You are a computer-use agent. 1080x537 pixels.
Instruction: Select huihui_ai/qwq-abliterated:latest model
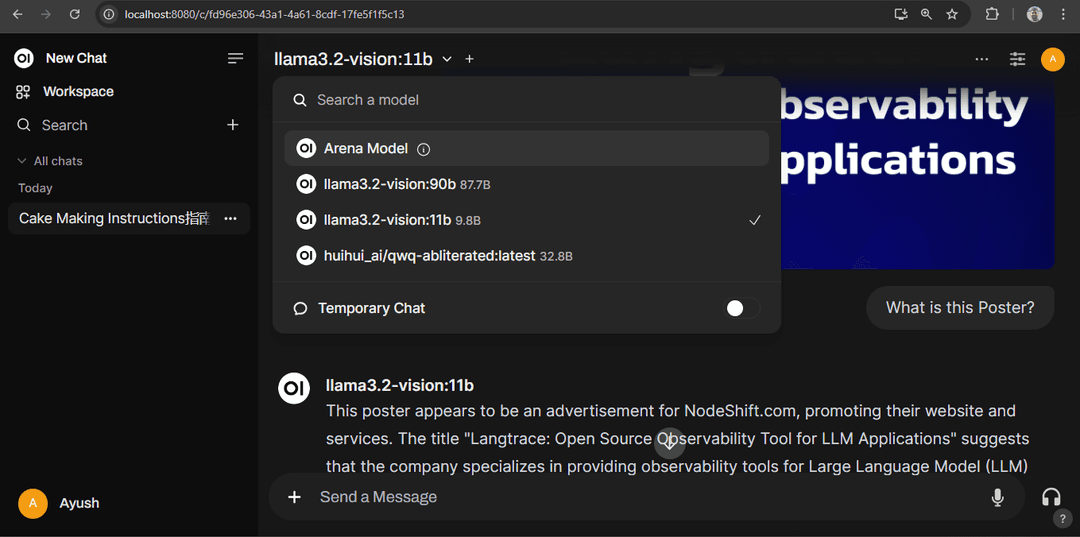coord(526,256)
